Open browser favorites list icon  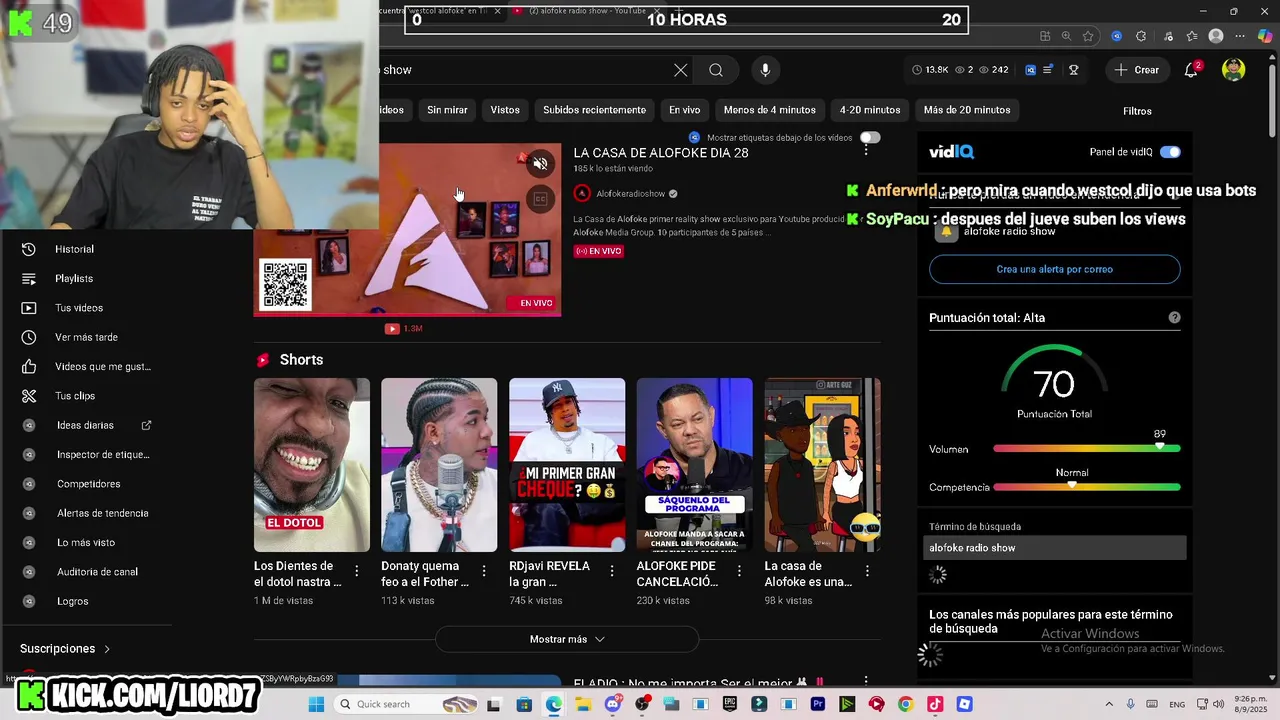(x=1192, y=36)
